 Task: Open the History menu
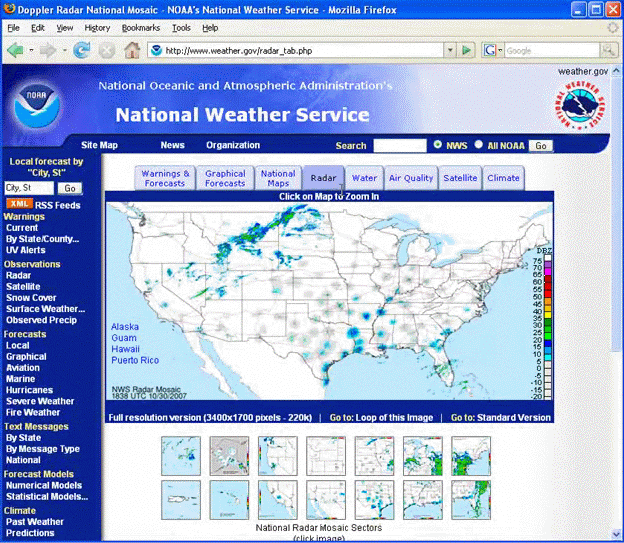[x=97, y=28]
